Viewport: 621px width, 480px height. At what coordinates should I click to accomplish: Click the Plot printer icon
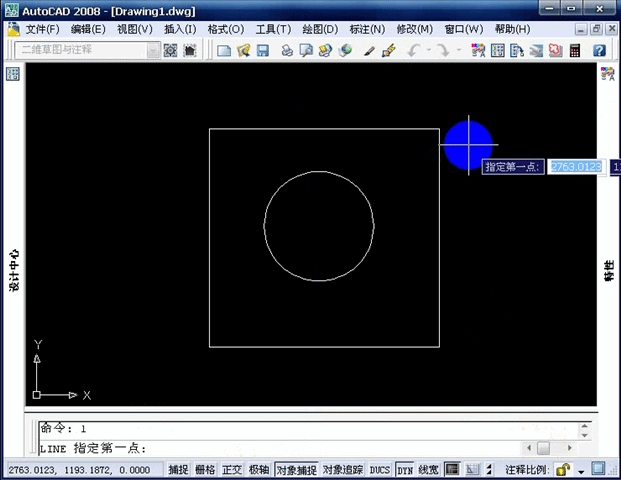[287, 51]
